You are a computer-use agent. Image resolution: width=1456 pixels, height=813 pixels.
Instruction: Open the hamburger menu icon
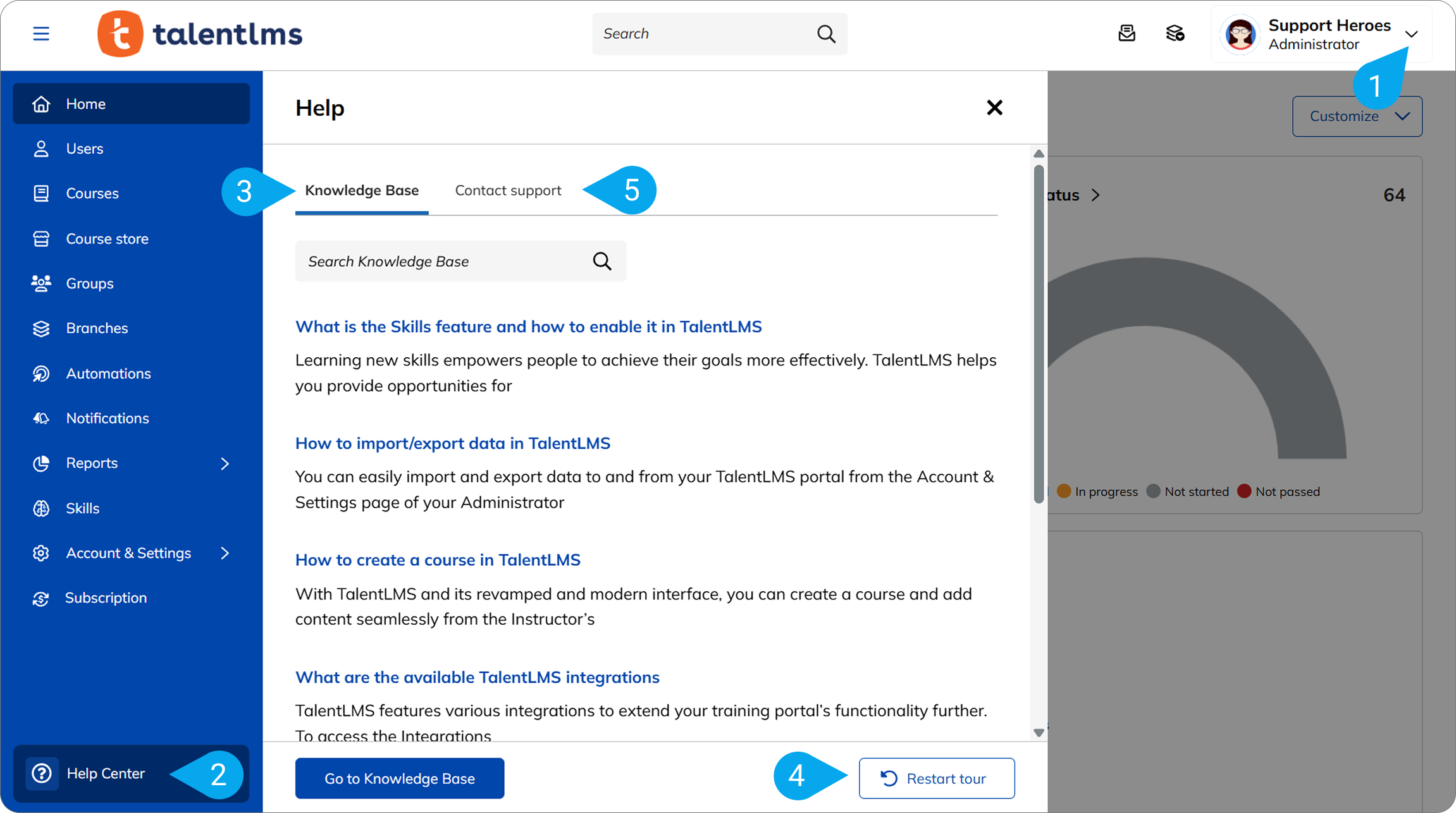point(41,34)
